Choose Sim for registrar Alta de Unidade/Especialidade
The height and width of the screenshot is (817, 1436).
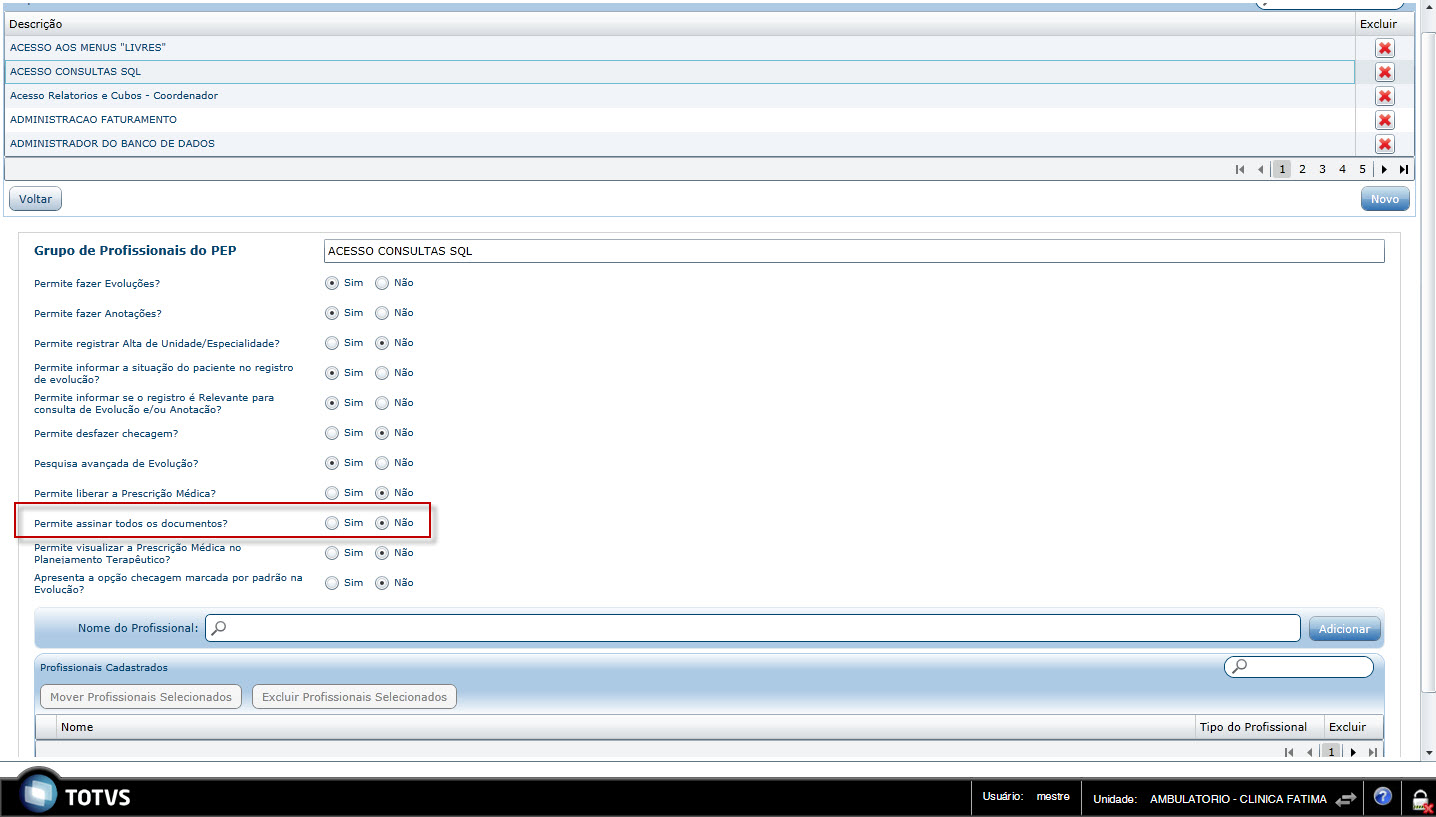click(332, 343)
